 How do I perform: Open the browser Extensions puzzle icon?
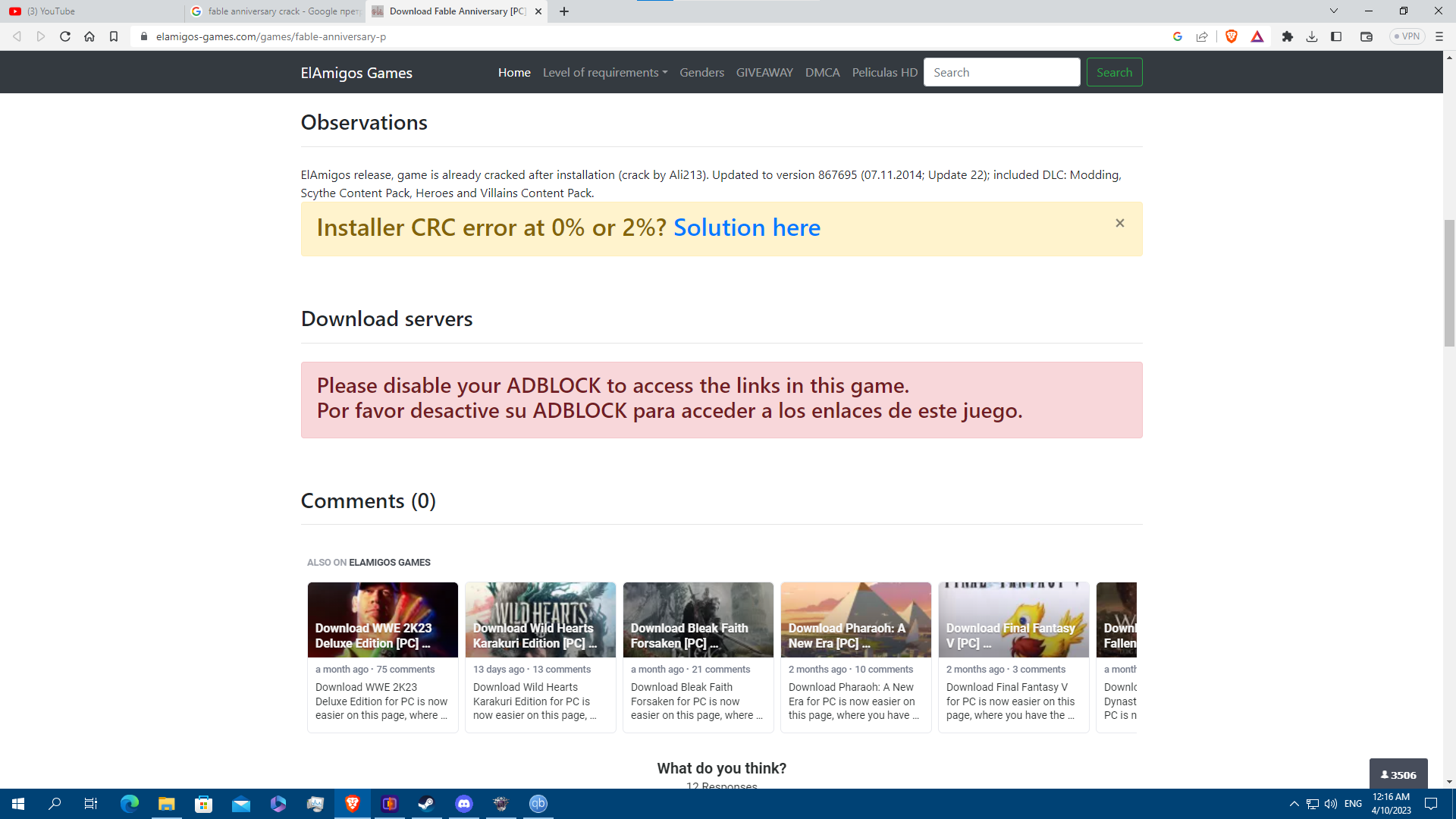1287,36
